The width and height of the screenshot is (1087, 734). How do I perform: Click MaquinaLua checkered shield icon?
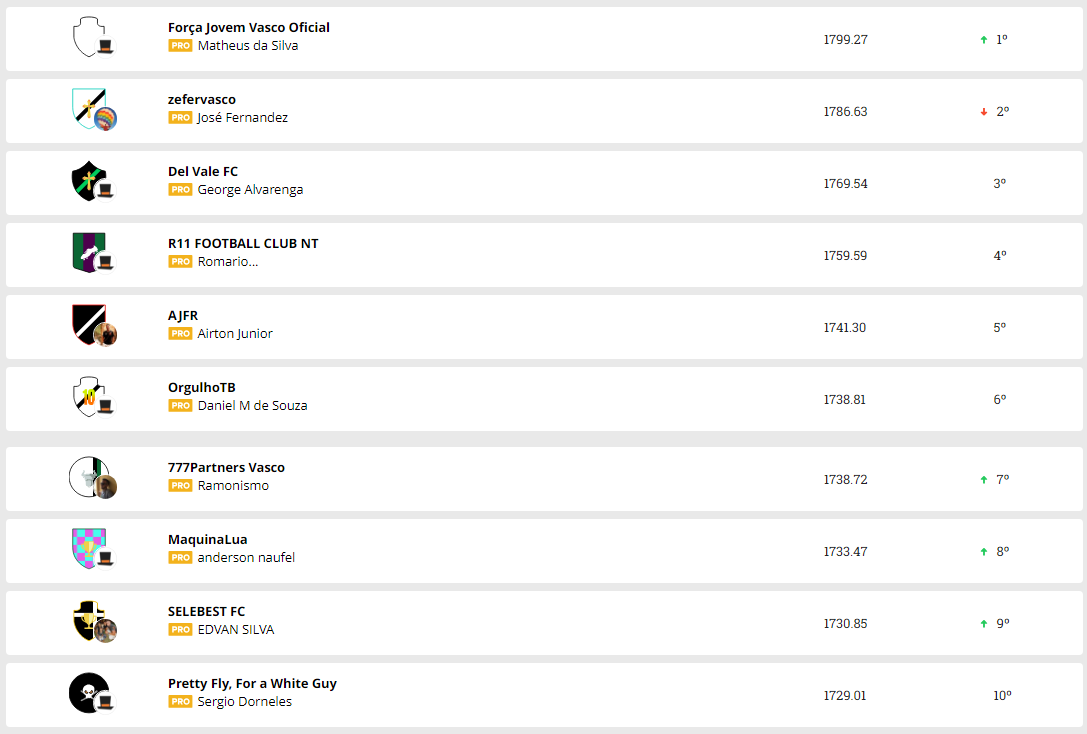tap(88, 547)
